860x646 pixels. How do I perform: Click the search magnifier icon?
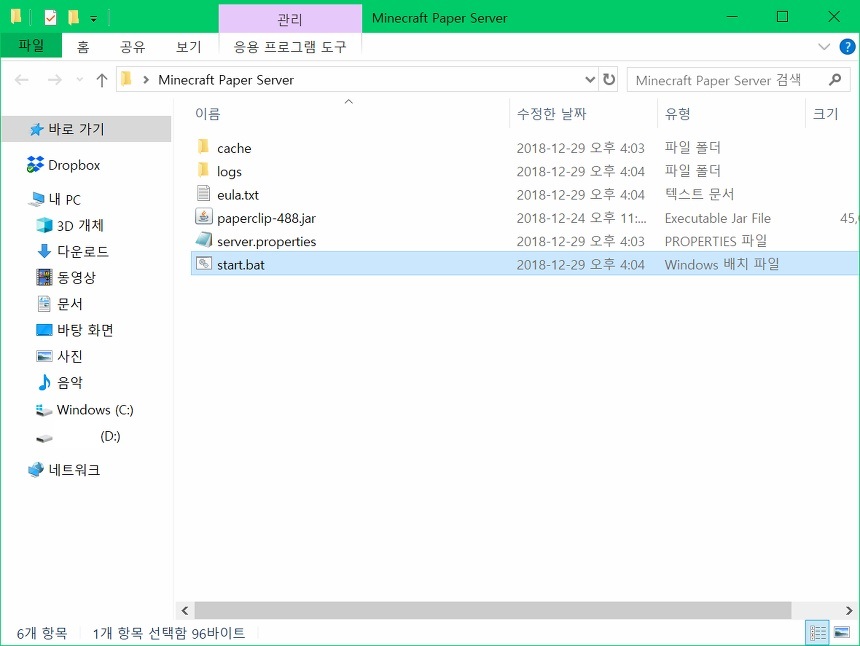pos(835,80)
